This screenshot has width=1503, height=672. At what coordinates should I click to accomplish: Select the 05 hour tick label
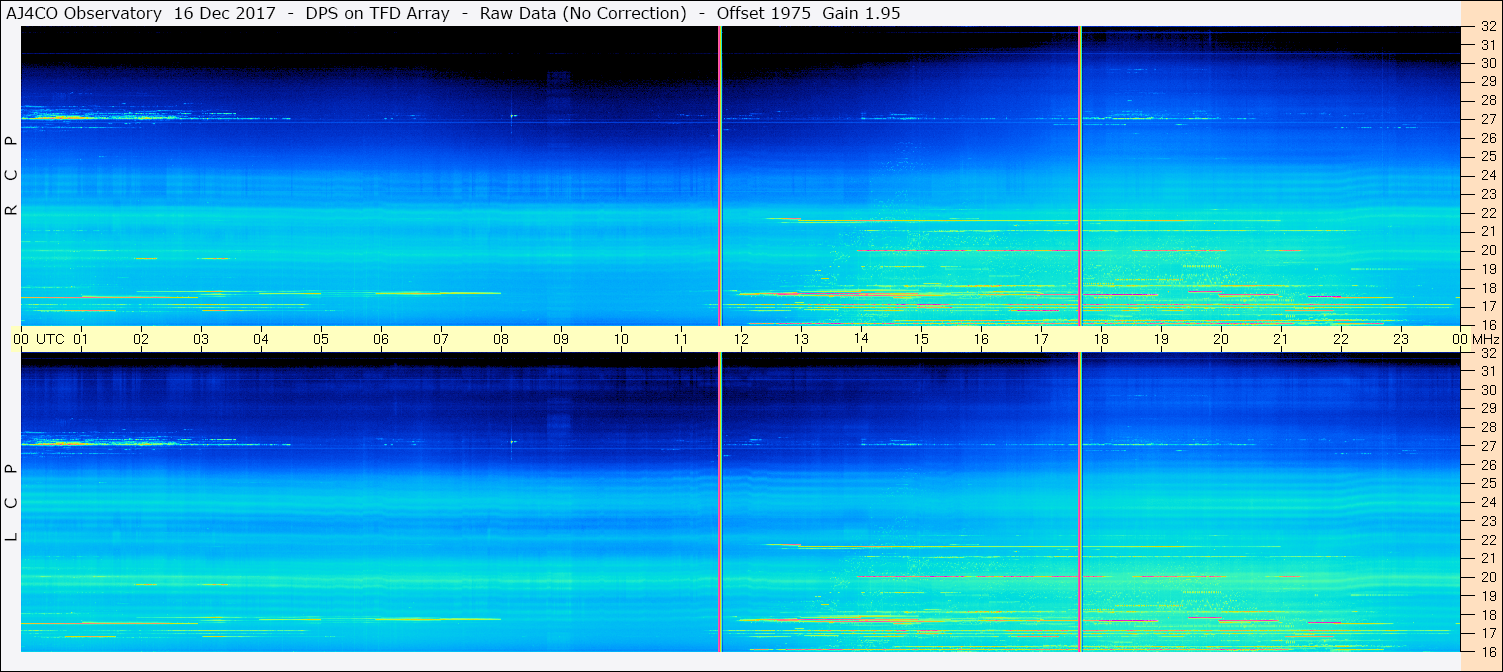coord(321,339)
